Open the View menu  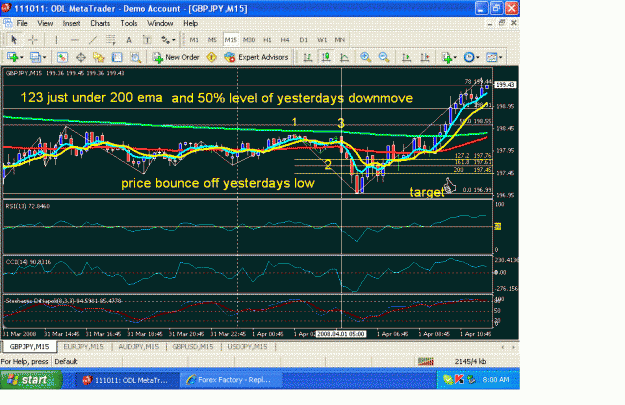click(45, 23)
